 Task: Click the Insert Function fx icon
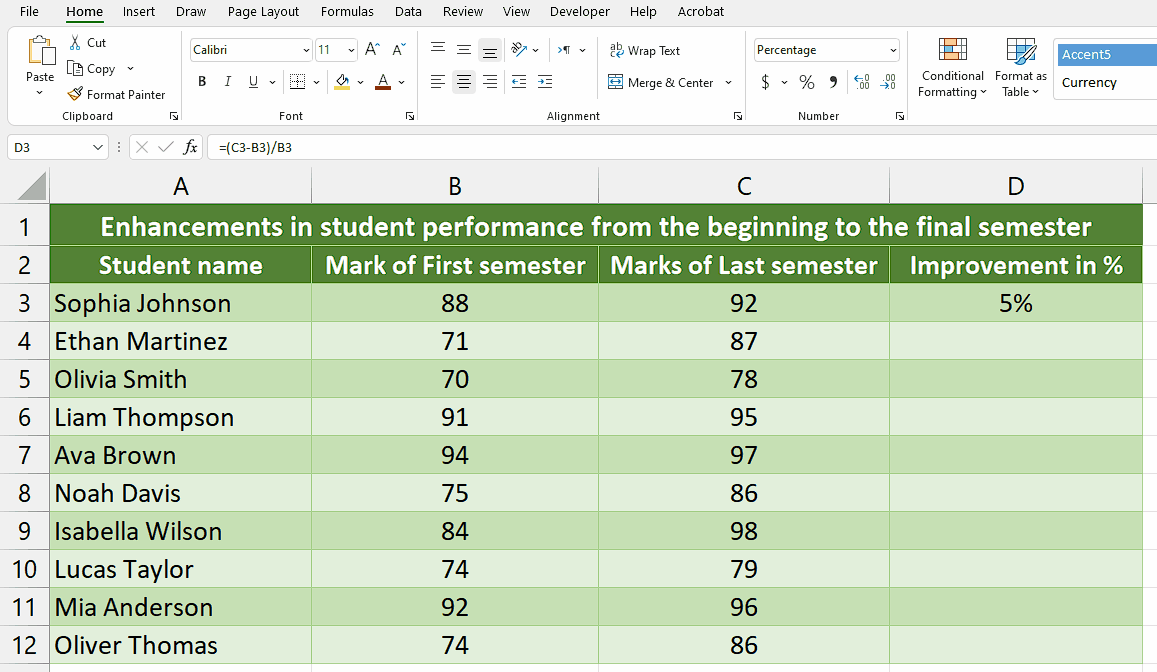190,147
